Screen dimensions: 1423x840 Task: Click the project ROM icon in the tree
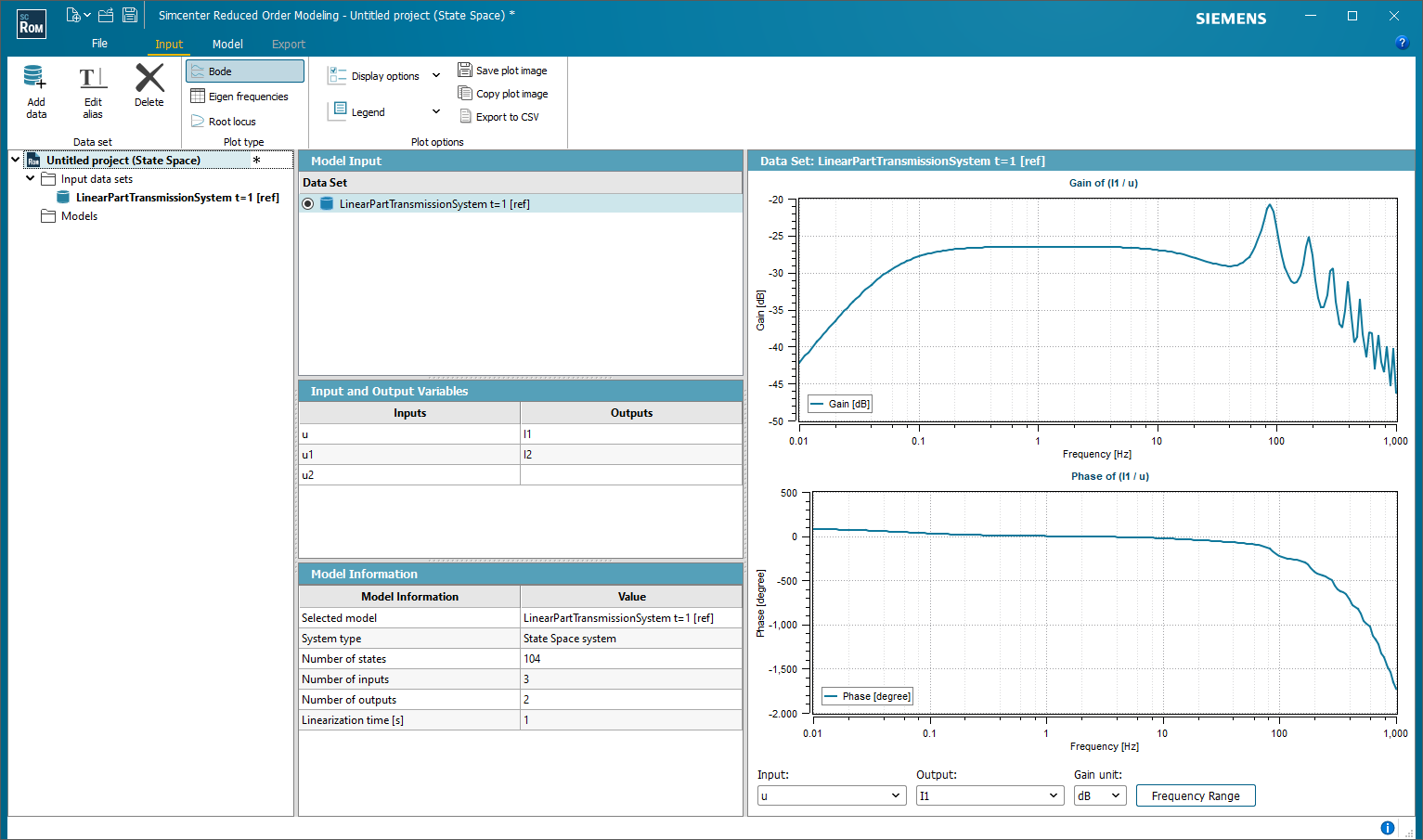click(x=33, y=161)
